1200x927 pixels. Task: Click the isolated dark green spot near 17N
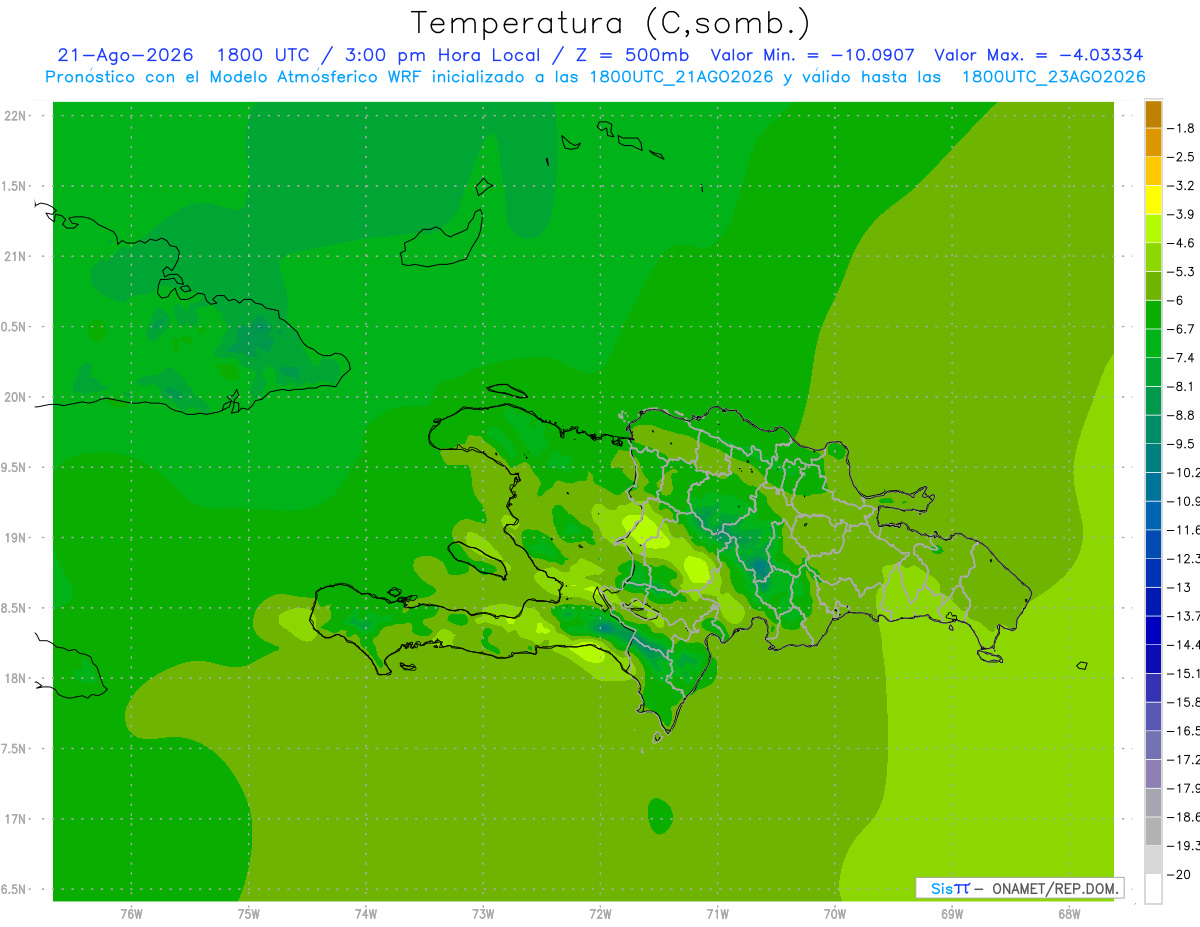tap(660, 816)
